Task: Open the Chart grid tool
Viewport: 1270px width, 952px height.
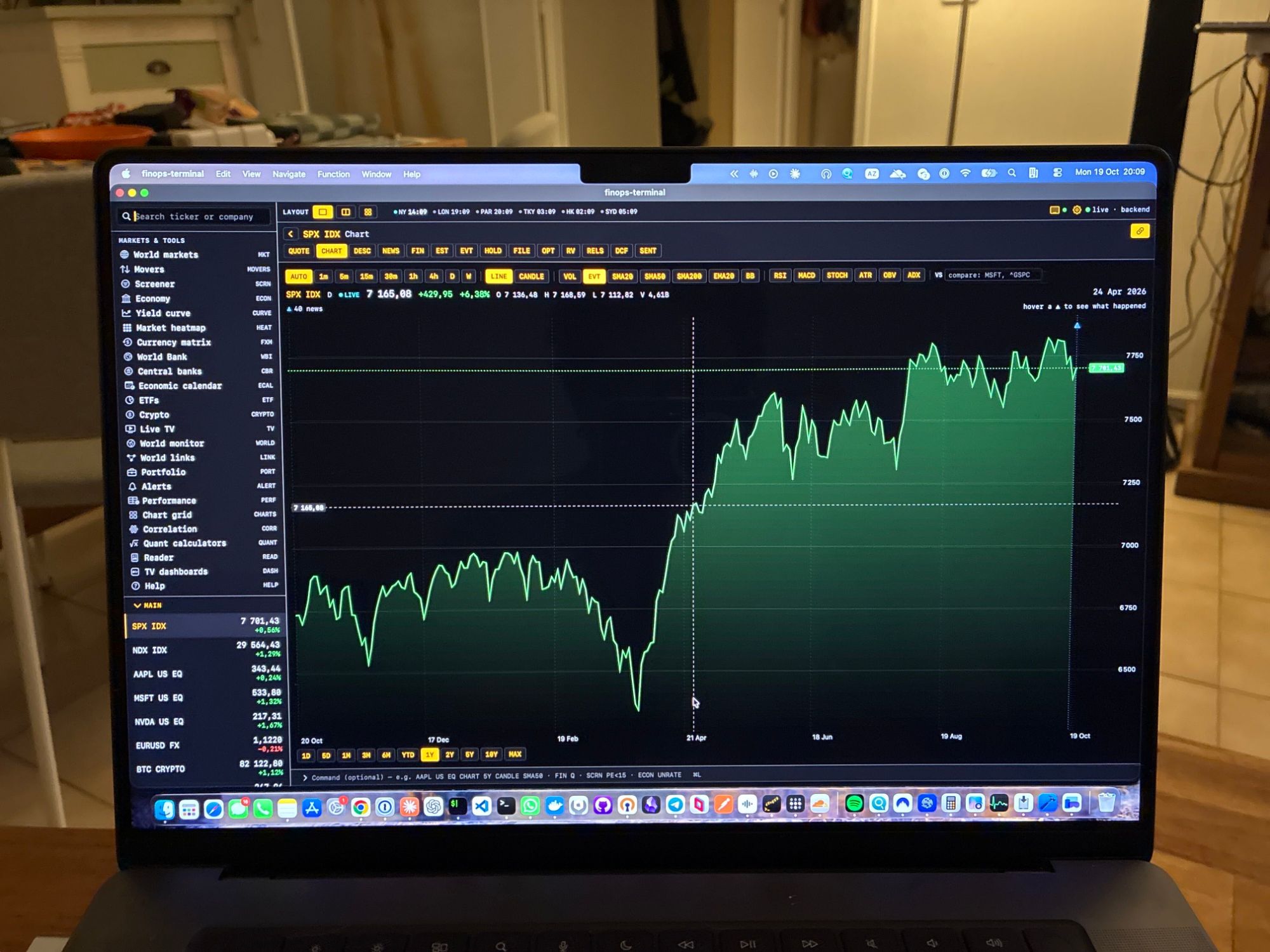Action: coord(202,515)
